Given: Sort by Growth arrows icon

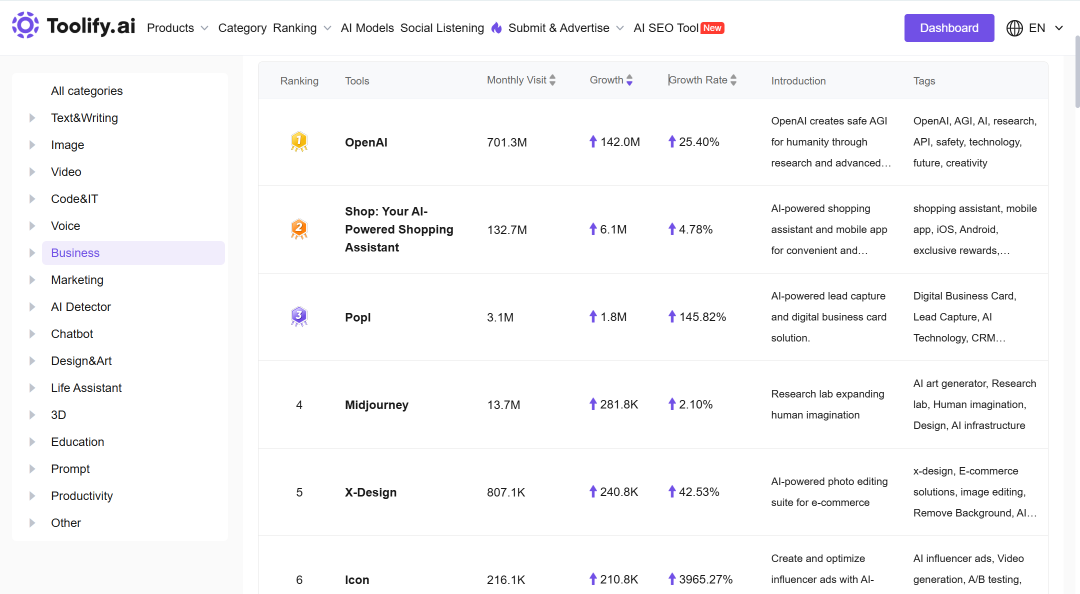Looking at the screenshot, I should pos(630,81).
